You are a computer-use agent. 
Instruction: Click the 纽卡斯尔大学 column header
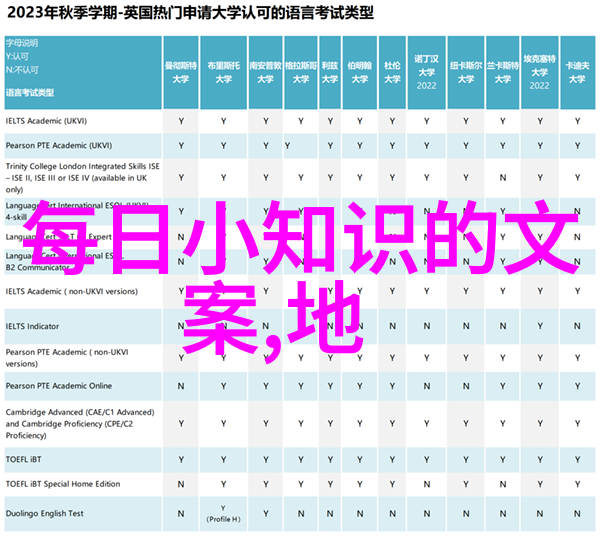466,72
